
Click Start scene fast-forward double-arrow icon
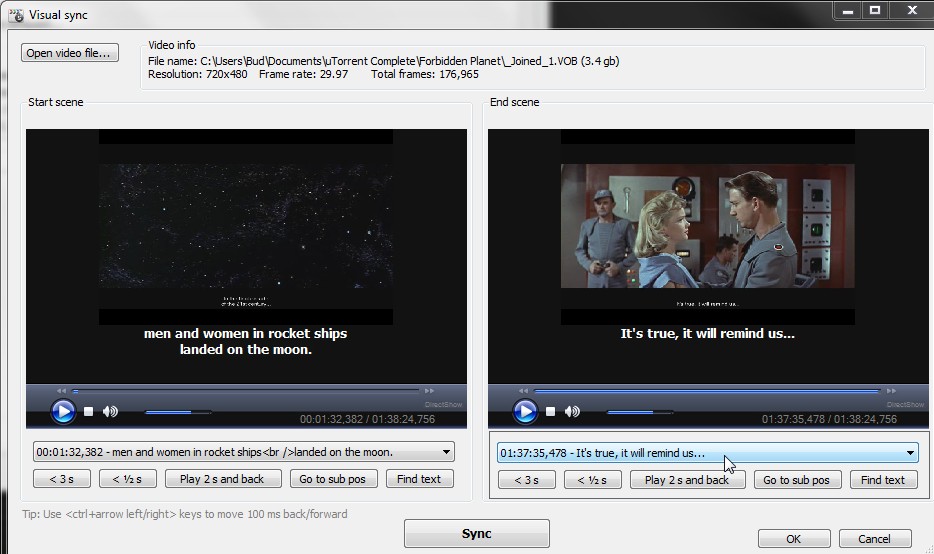click(x=429, y=391)
